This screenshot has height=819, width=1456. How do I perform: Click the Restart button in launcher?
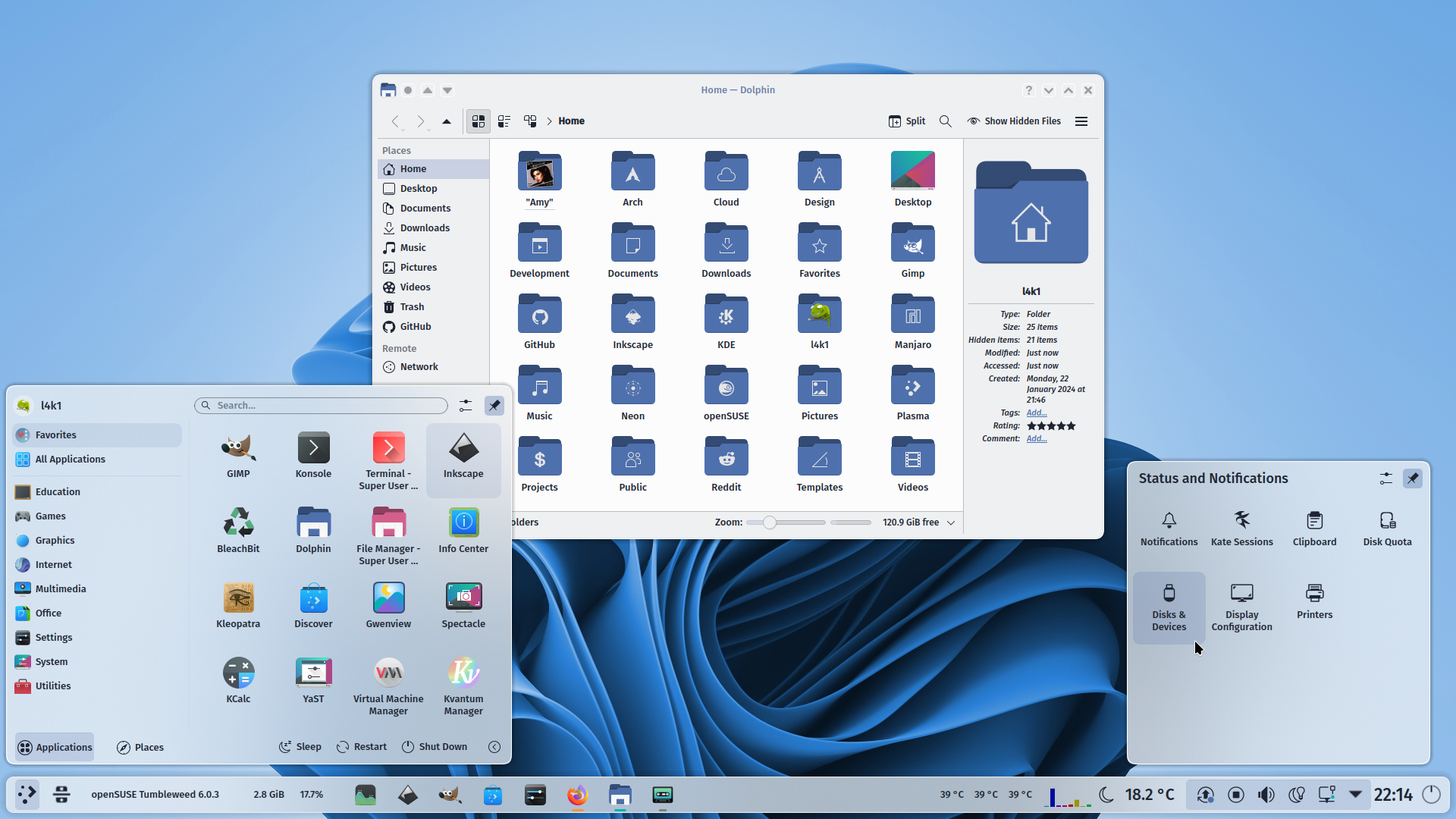(x=362, y=747)
